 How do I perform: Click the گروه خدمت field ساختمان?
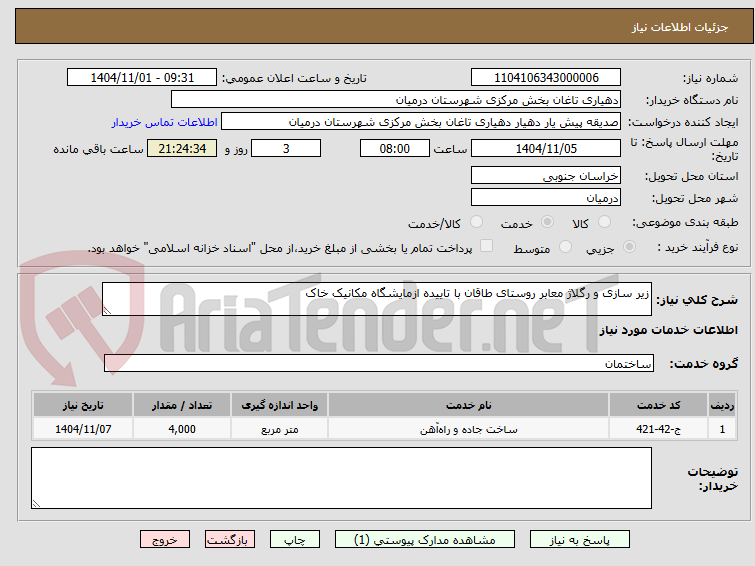(x=378, y=363)
